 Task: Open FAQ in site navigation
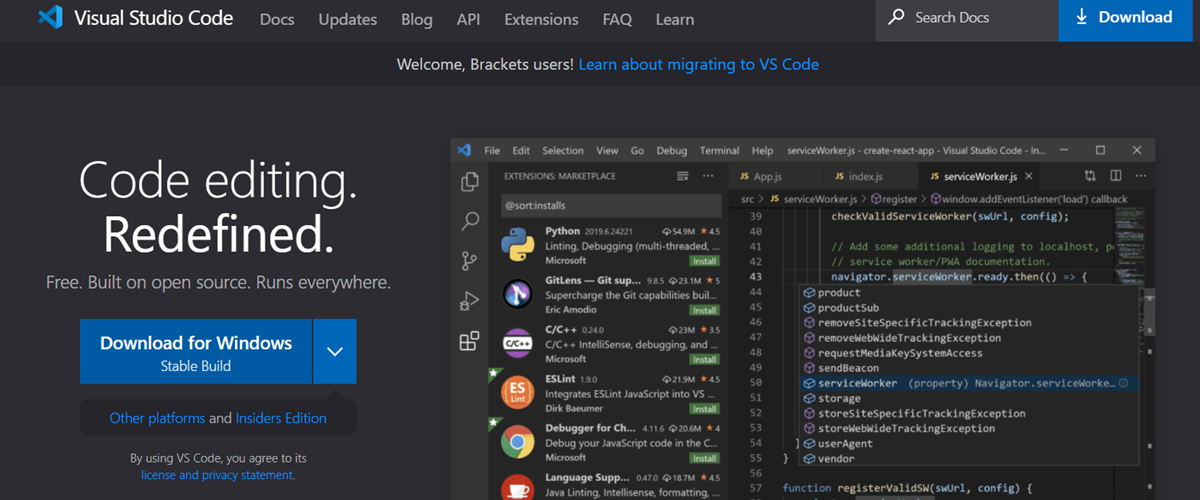617,19
